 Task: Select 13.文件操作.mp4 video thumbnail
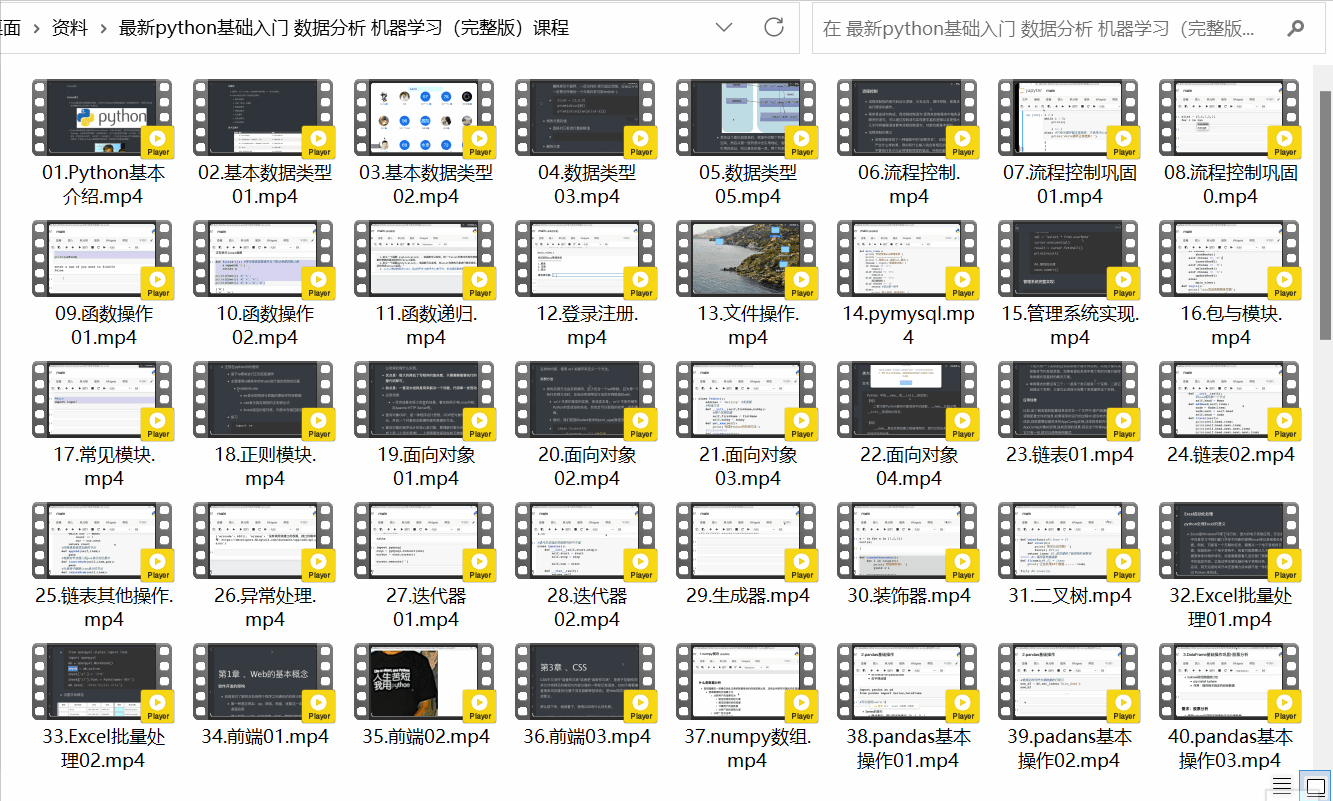(747, 260)
